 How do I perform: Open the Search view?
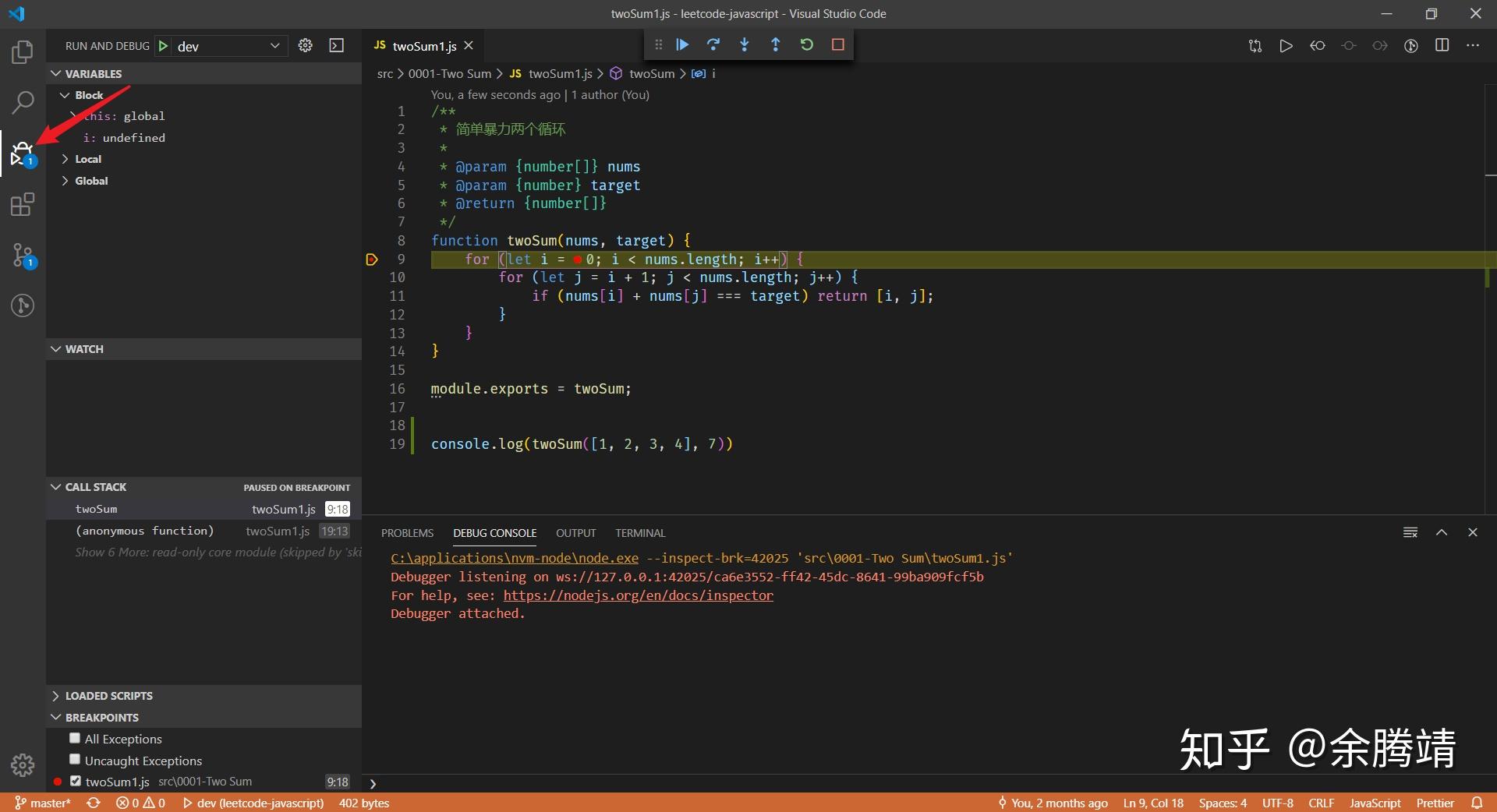point(23,102)
